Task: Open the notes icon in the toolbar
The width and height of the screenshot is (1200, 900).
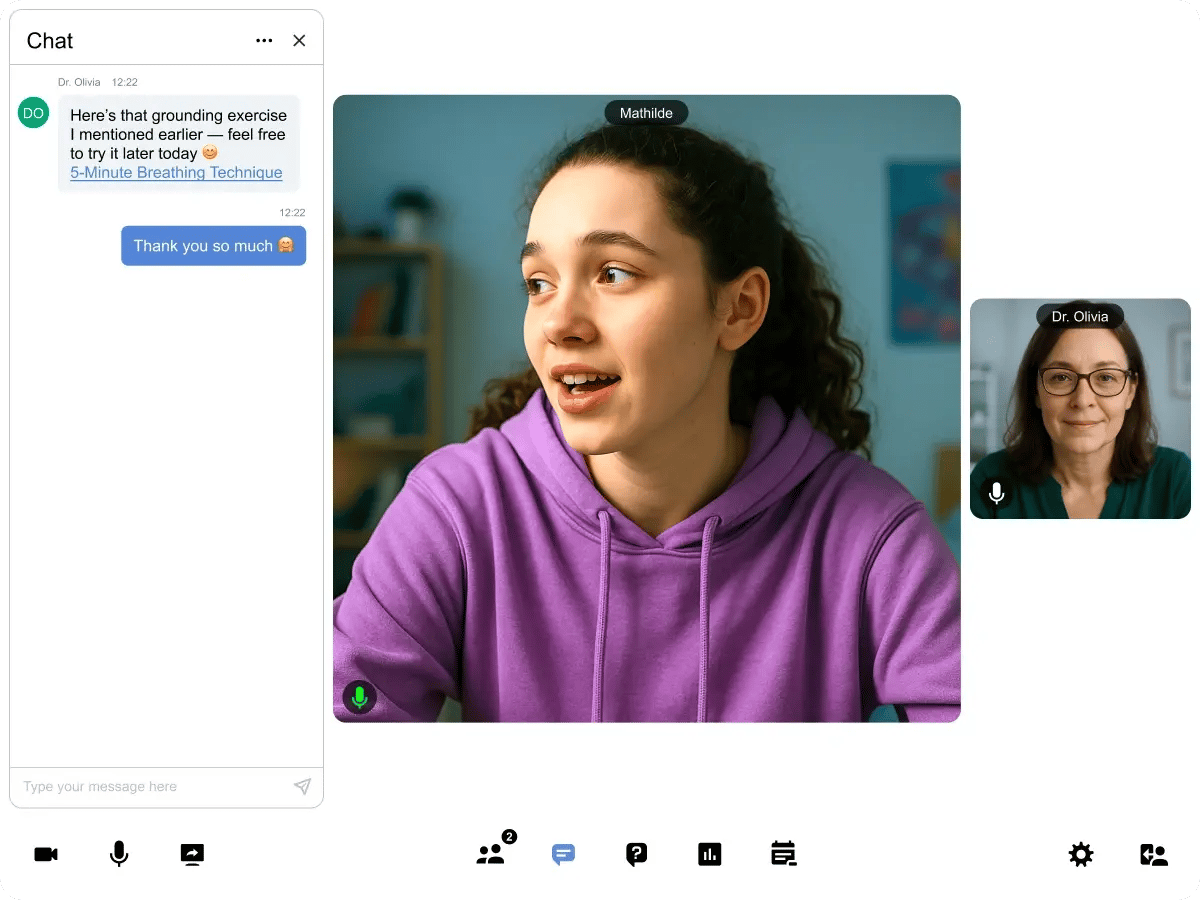Action: (x=783, y=854)
